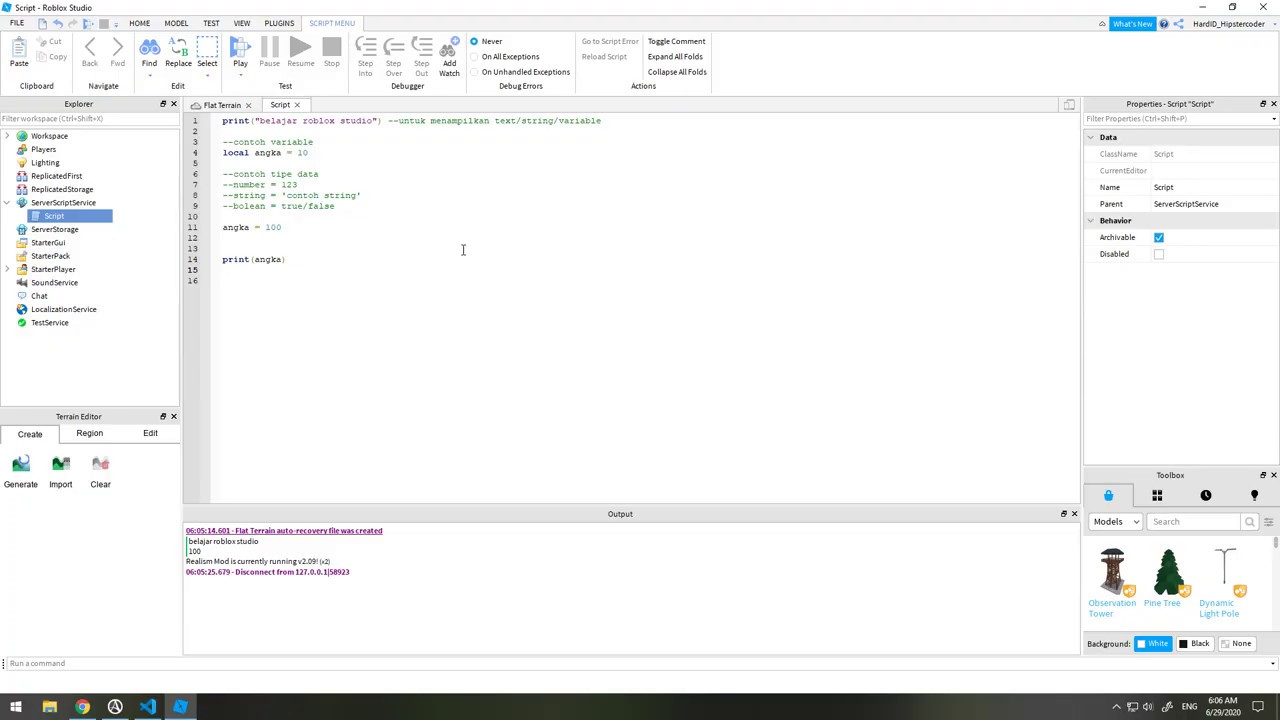The image size is (1280, 720).
Task: Set Toolbox background to None
Action: click(x=1236, y=644)
